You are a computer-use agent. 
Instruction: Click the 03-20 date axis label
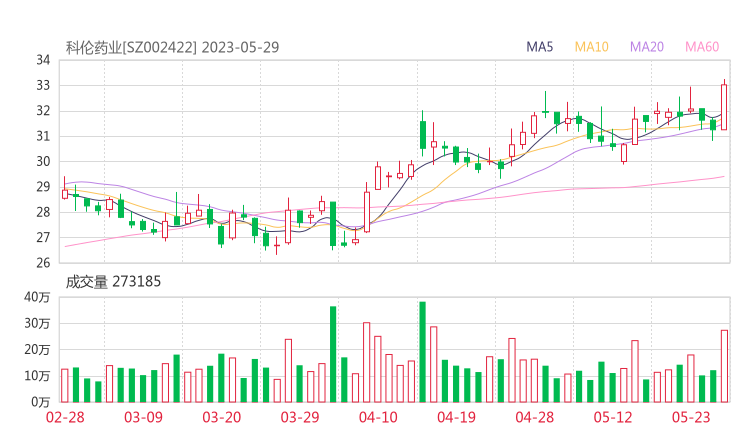tap(222, 417)
